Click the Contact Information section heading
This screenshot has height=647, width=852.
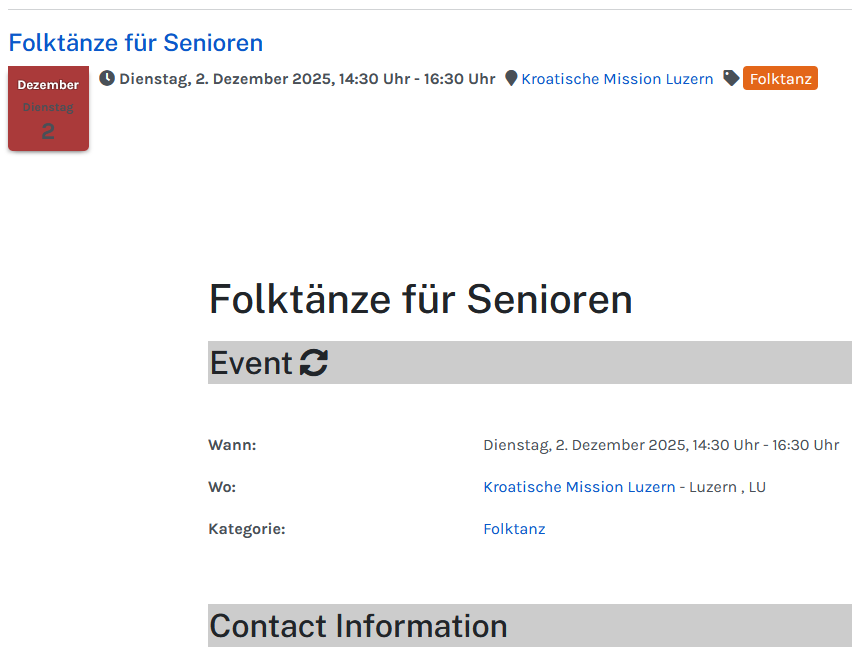pyautogui.click(x=358, y=626)
